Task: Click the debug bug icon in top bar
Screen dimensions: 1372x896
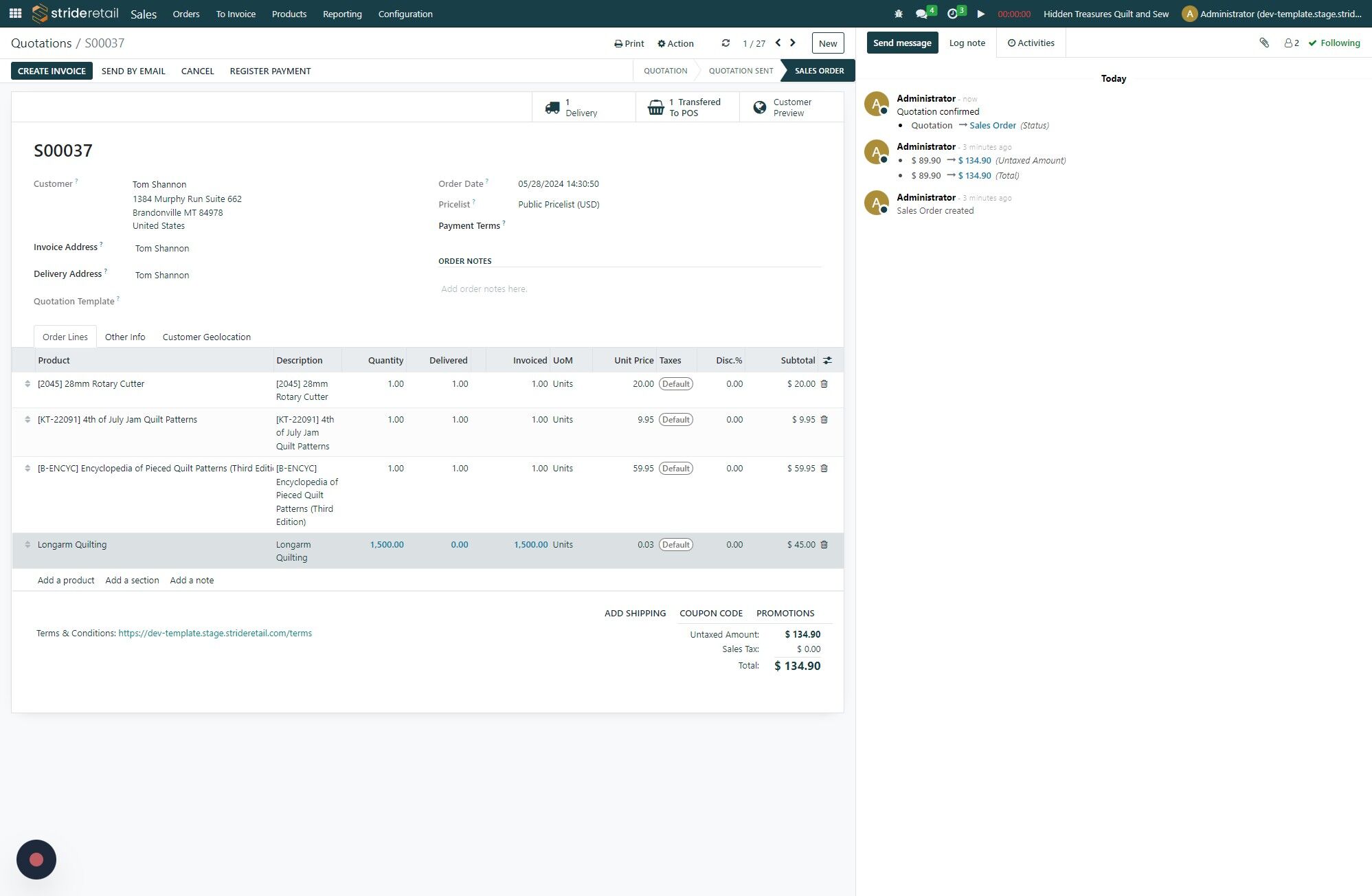Action: (899, 14)
